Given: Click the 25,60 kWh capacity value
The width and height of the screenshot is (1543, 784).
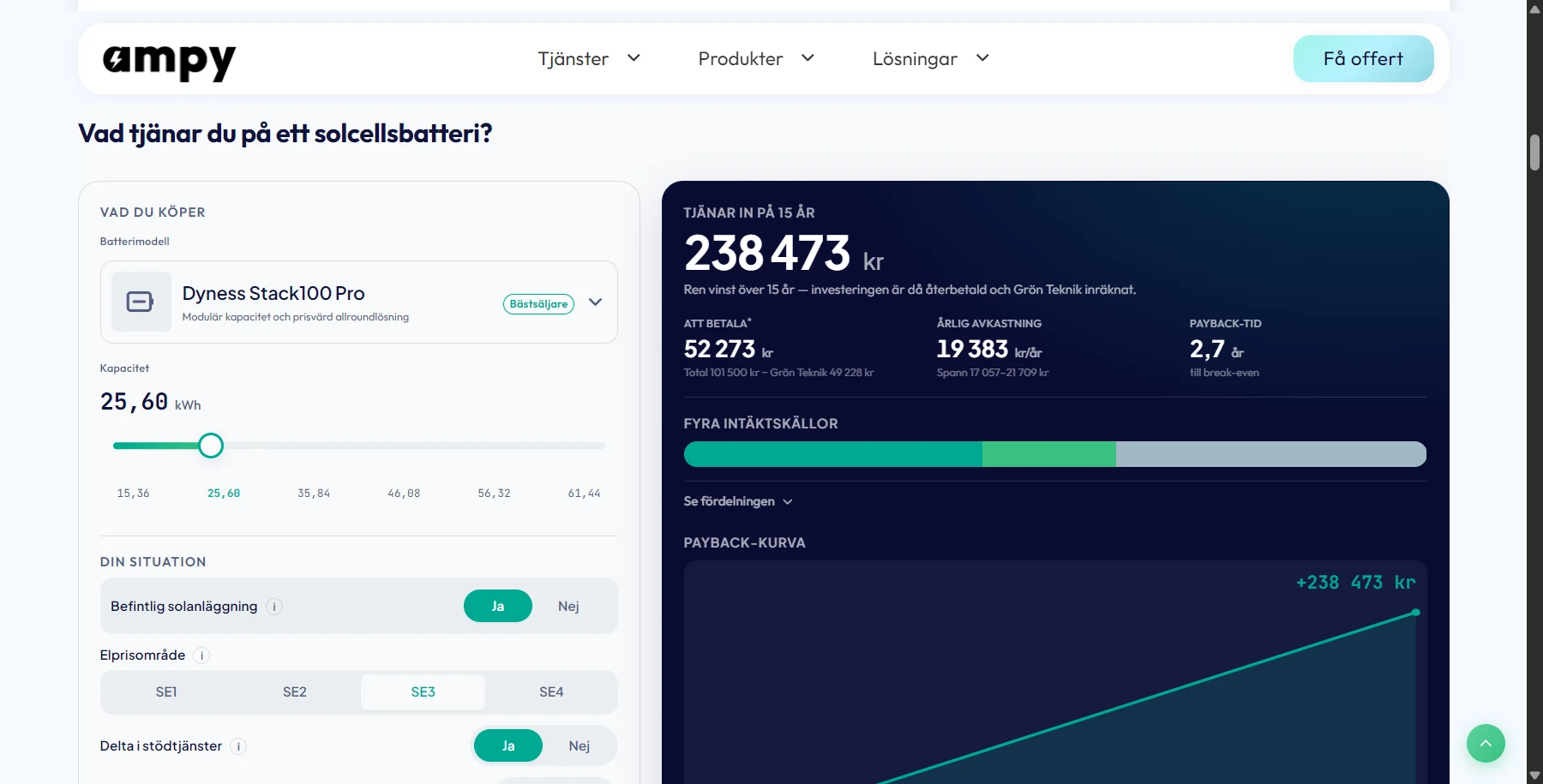Looking at the screenshot, I should [x=151, y=402].
